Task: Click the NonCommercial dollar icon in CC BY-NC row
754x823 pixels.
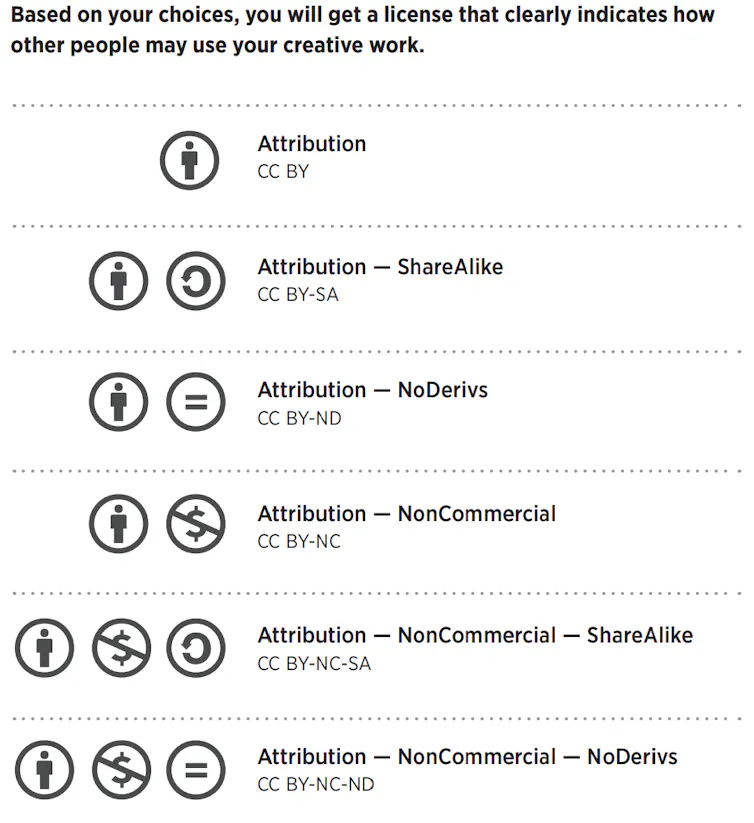Action: tap(196, 525)
